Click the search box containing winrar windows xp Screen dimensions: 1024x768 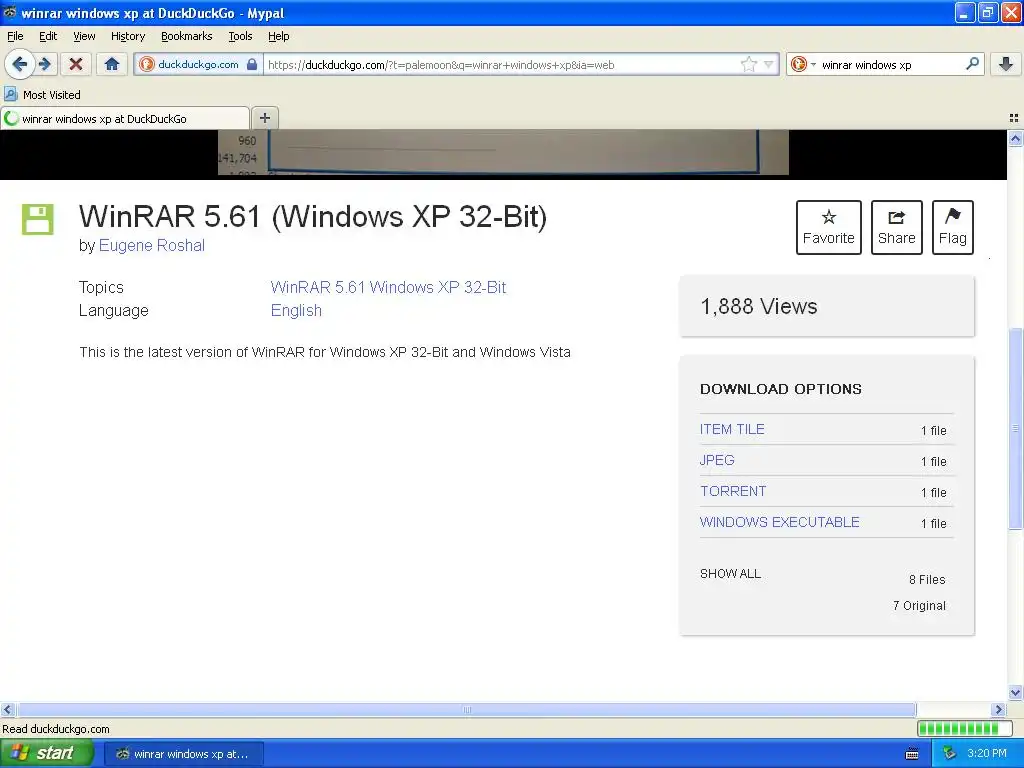tap(888, 65)
